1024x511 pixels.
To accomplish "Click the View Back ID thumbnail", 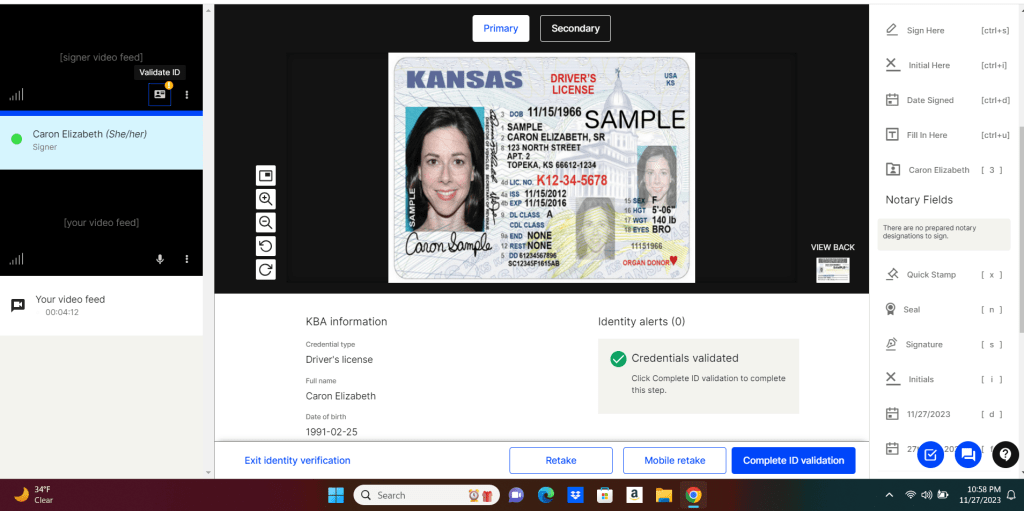I will click(x=832, y=268).
